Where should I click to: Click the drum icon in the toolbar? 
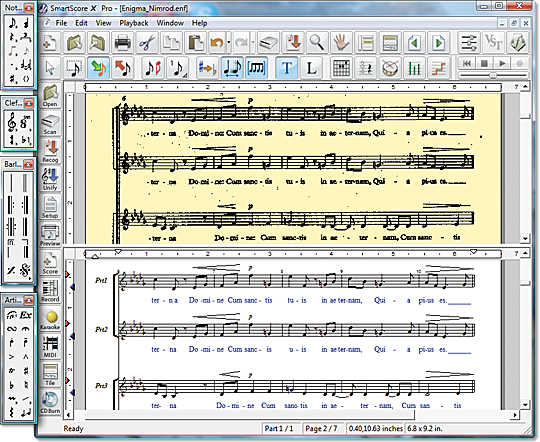[x=391, y=68]
